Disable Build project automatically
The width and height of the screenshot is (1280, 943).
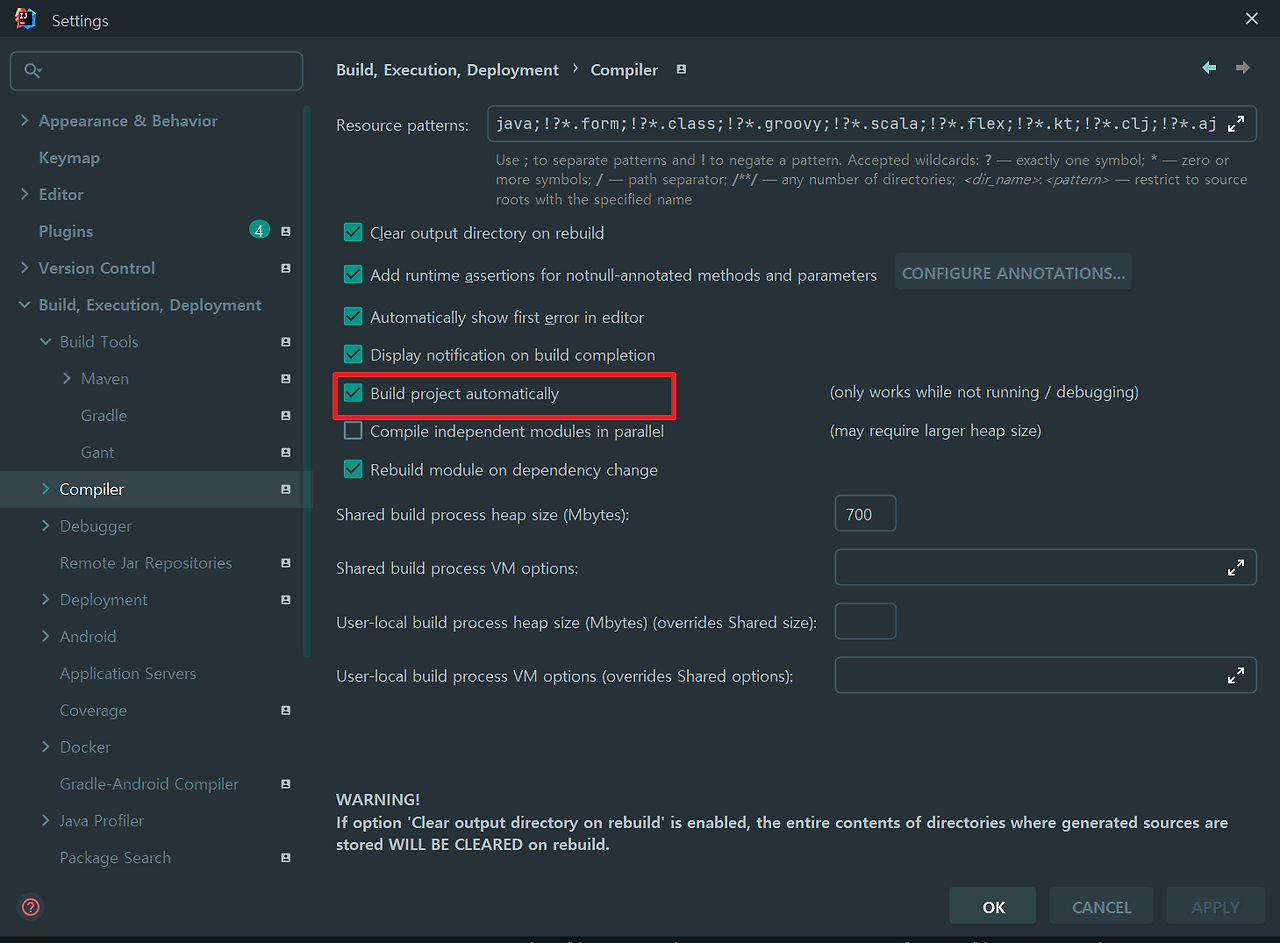[353, 393]
